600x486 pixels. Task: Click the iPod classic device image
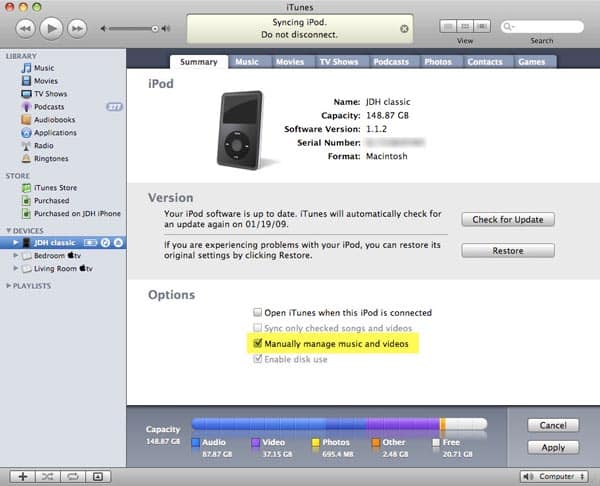(x=240, y=130)
